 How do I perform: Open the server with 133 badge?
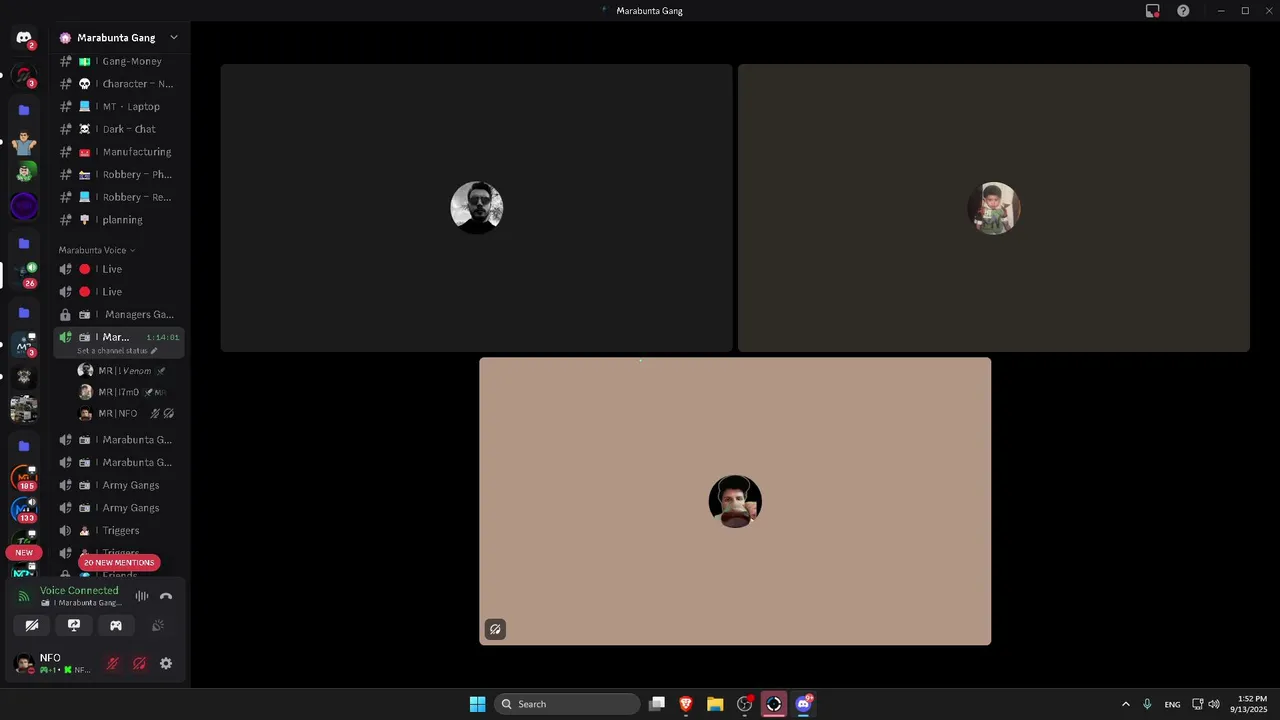[24, 509]
